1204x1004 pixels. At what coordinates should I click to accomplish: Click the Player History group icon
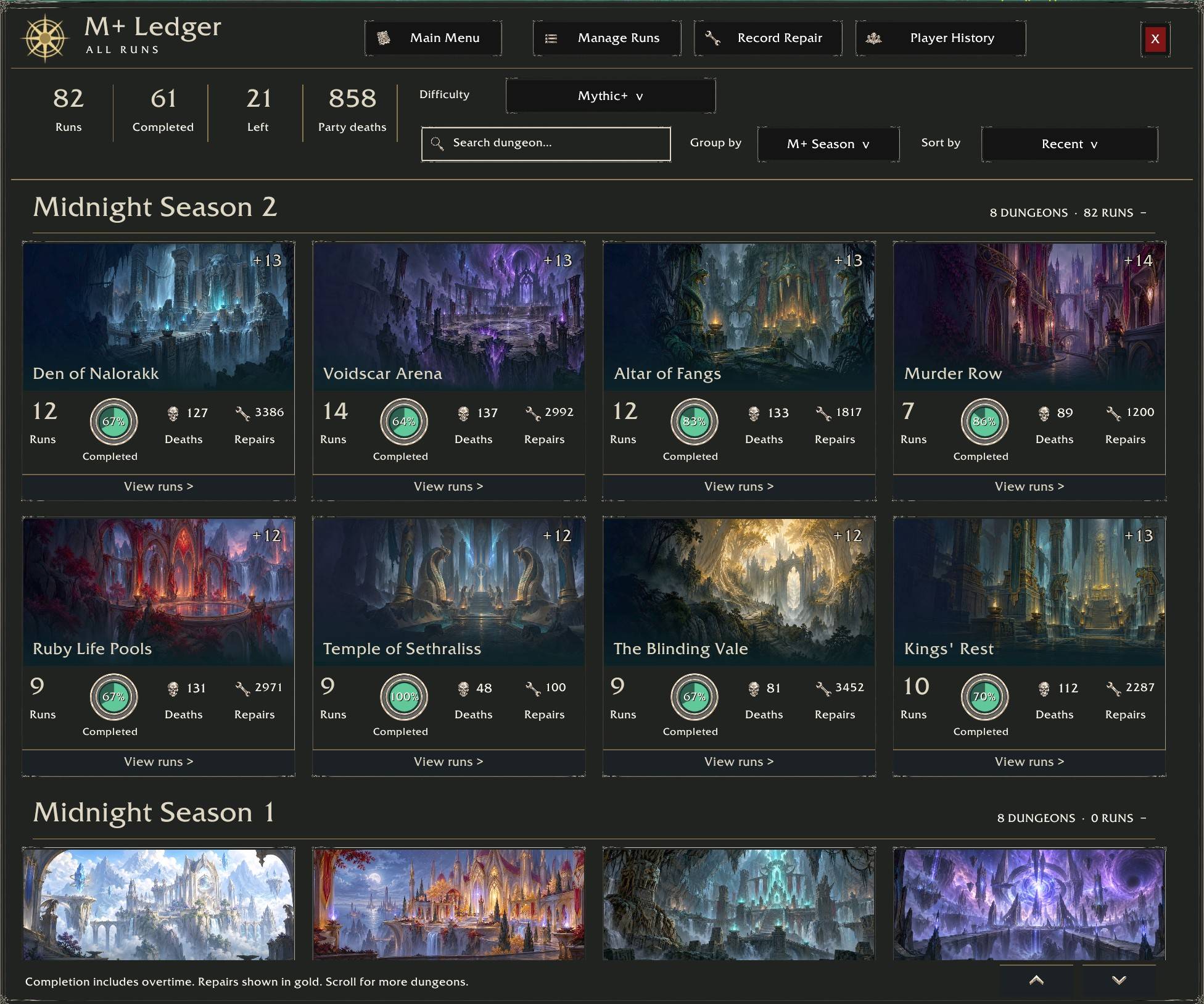[873, 38]
